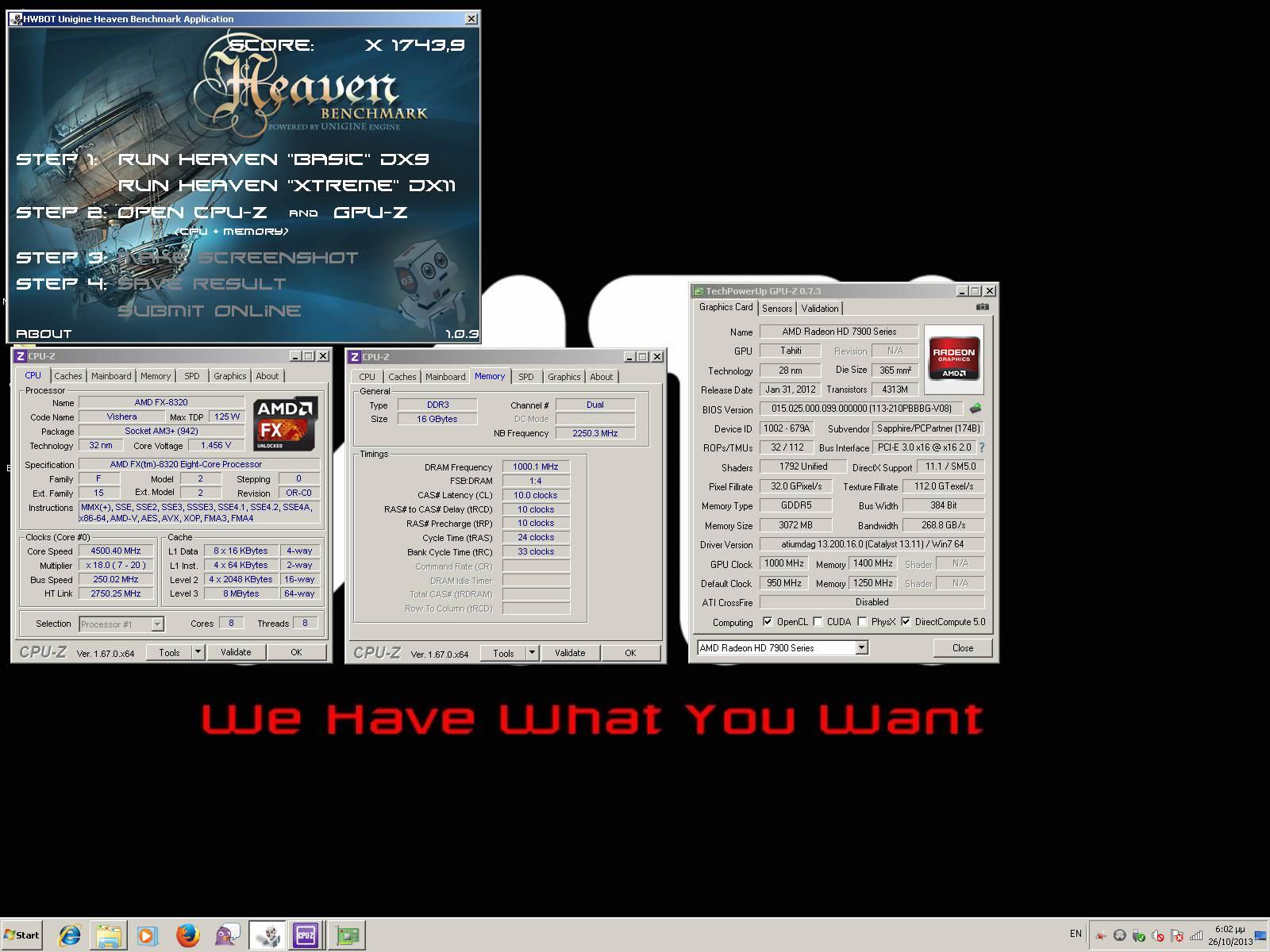Image resolution: width=1270 pixels, height=952 pixels.
Task: Click the driver version field in GPU-Z
Action: pyautogui.click(x=872, y=544)
